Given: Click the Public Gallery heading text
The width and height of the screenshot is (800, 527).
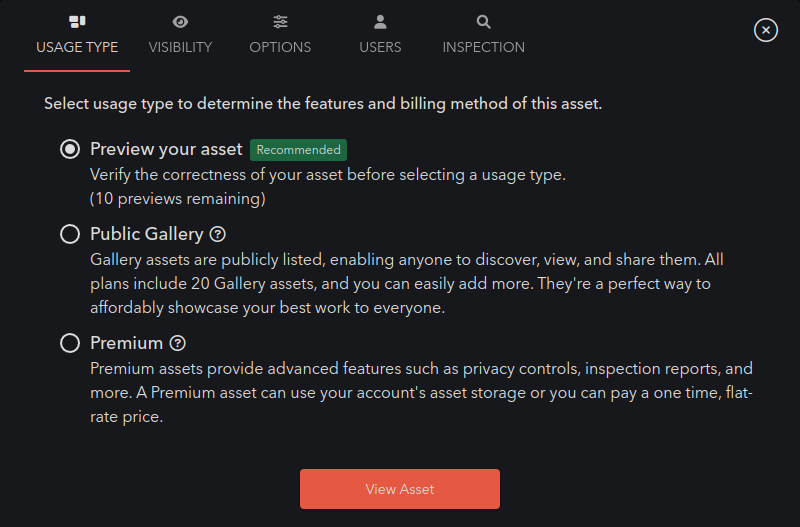Looking at the screenshot, I should pos(147,234).
